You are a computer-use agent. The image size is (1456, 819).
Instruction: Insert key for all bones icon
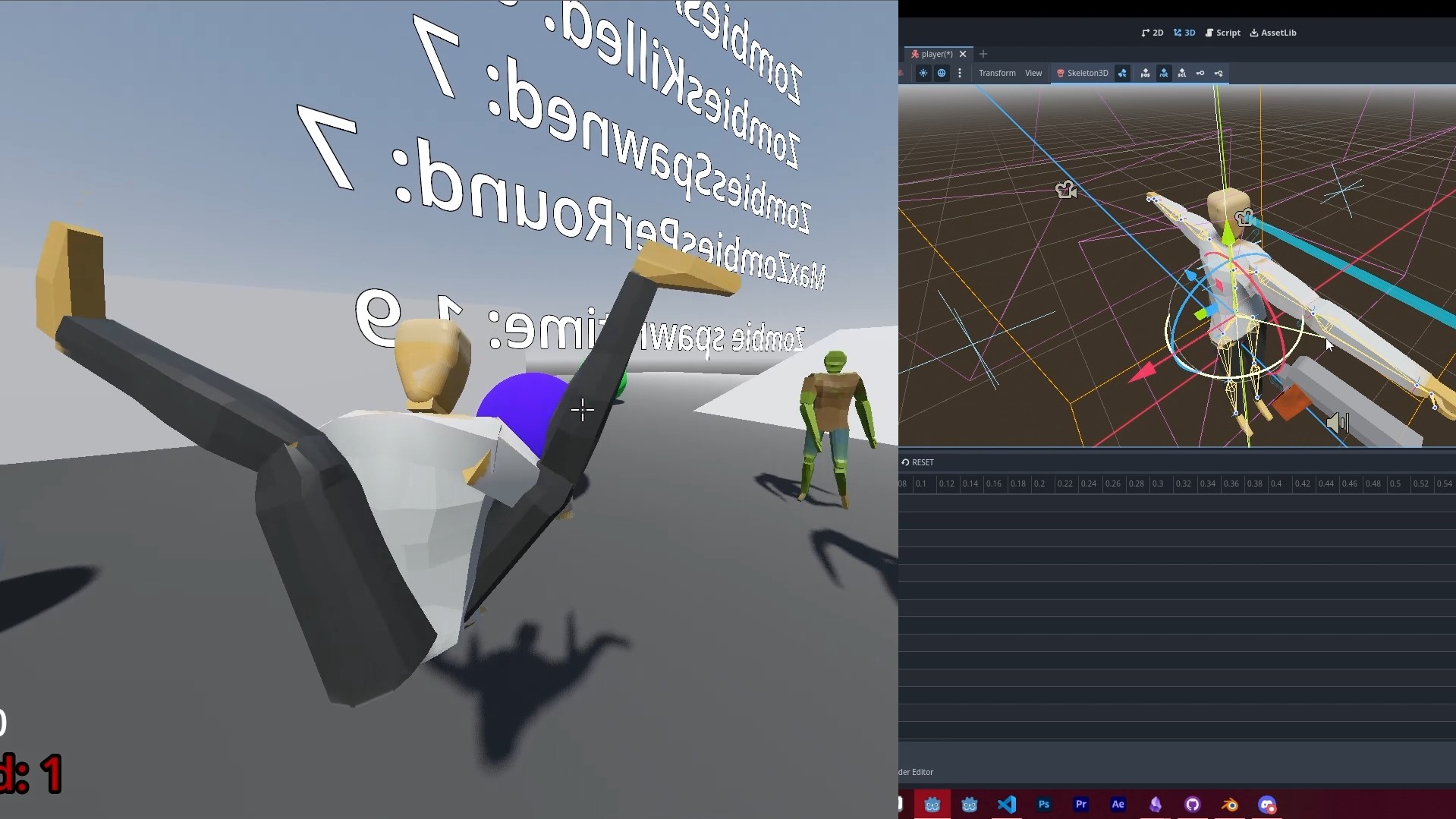(1219, 73)
